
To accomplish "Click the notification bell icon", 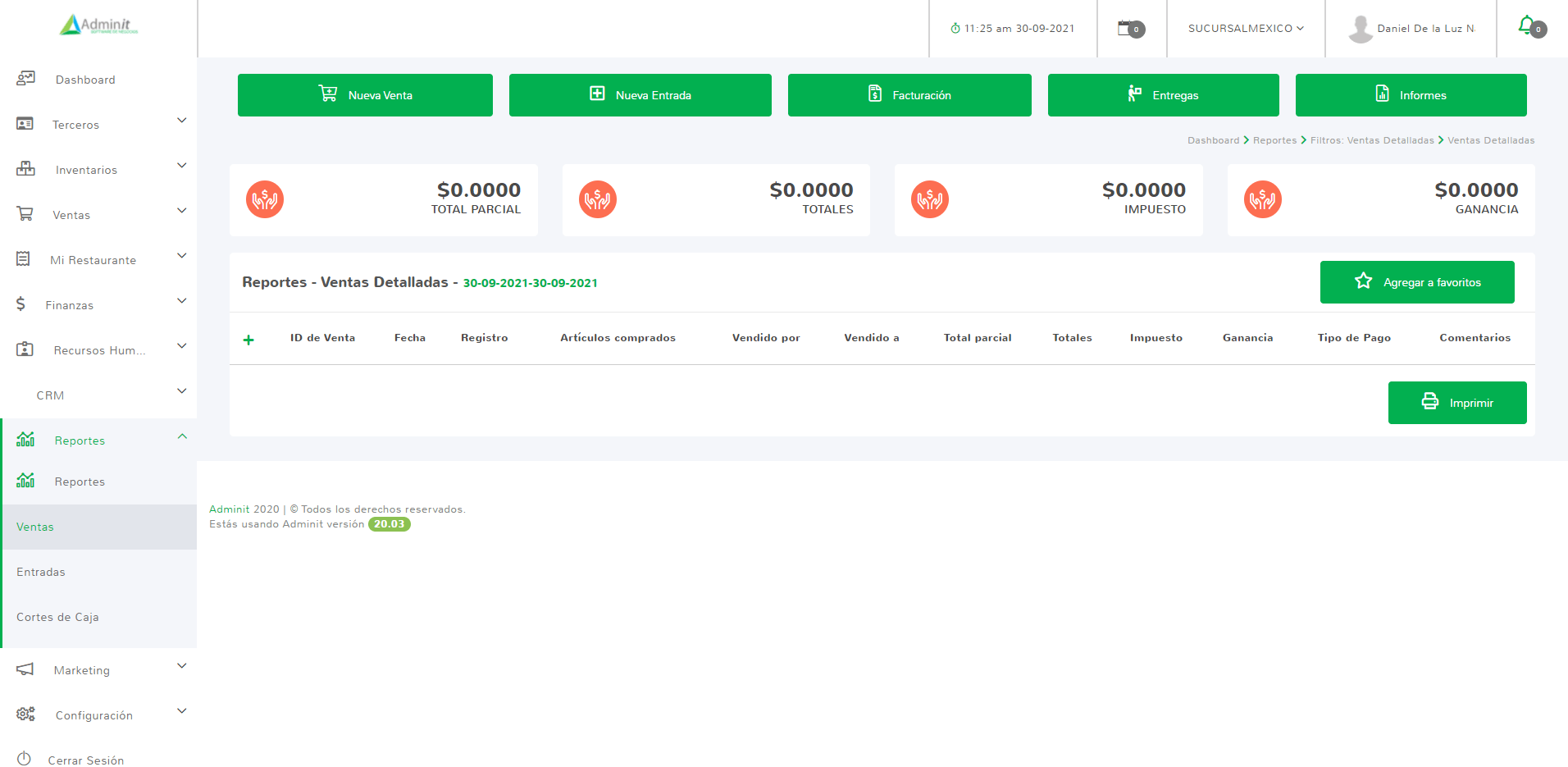I will (x=1526, y=25).
